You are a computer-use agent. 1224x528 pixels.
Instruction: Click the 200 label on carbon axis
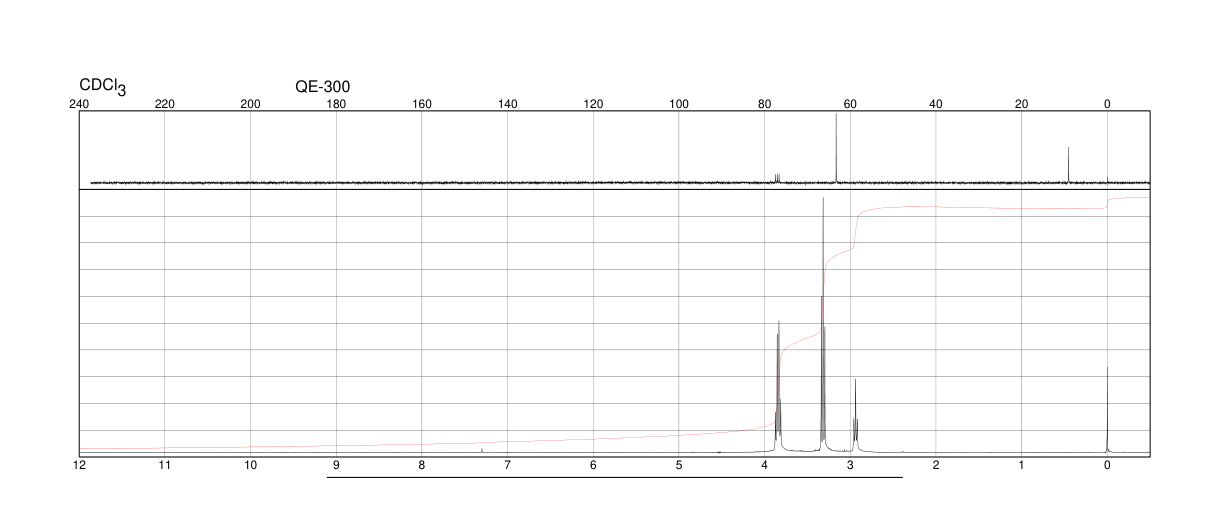pyautogui.click(x=251, y=103)
